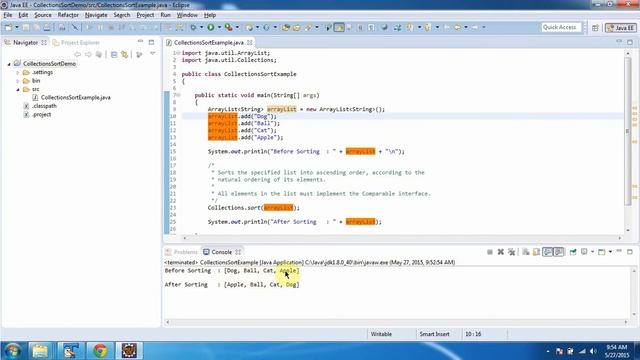Open Google Chrome from taskbar

(x=100, y=351)
